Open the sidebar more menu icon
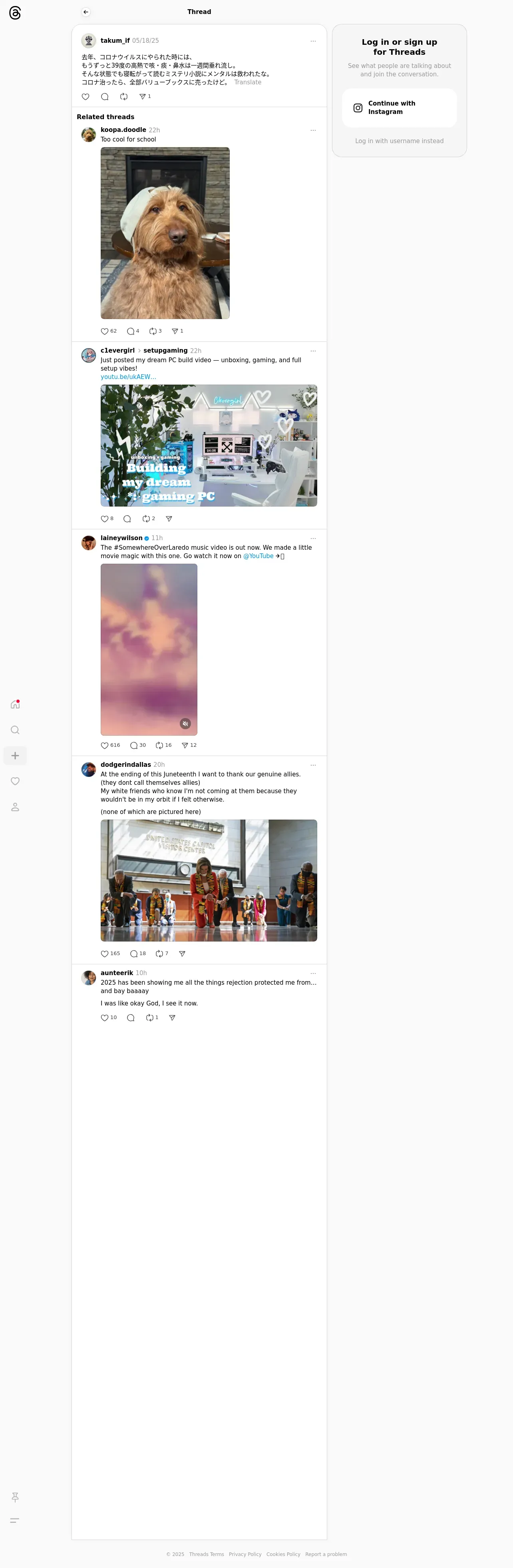Viewport: 513px width, 1568px height. [15, 1520]
